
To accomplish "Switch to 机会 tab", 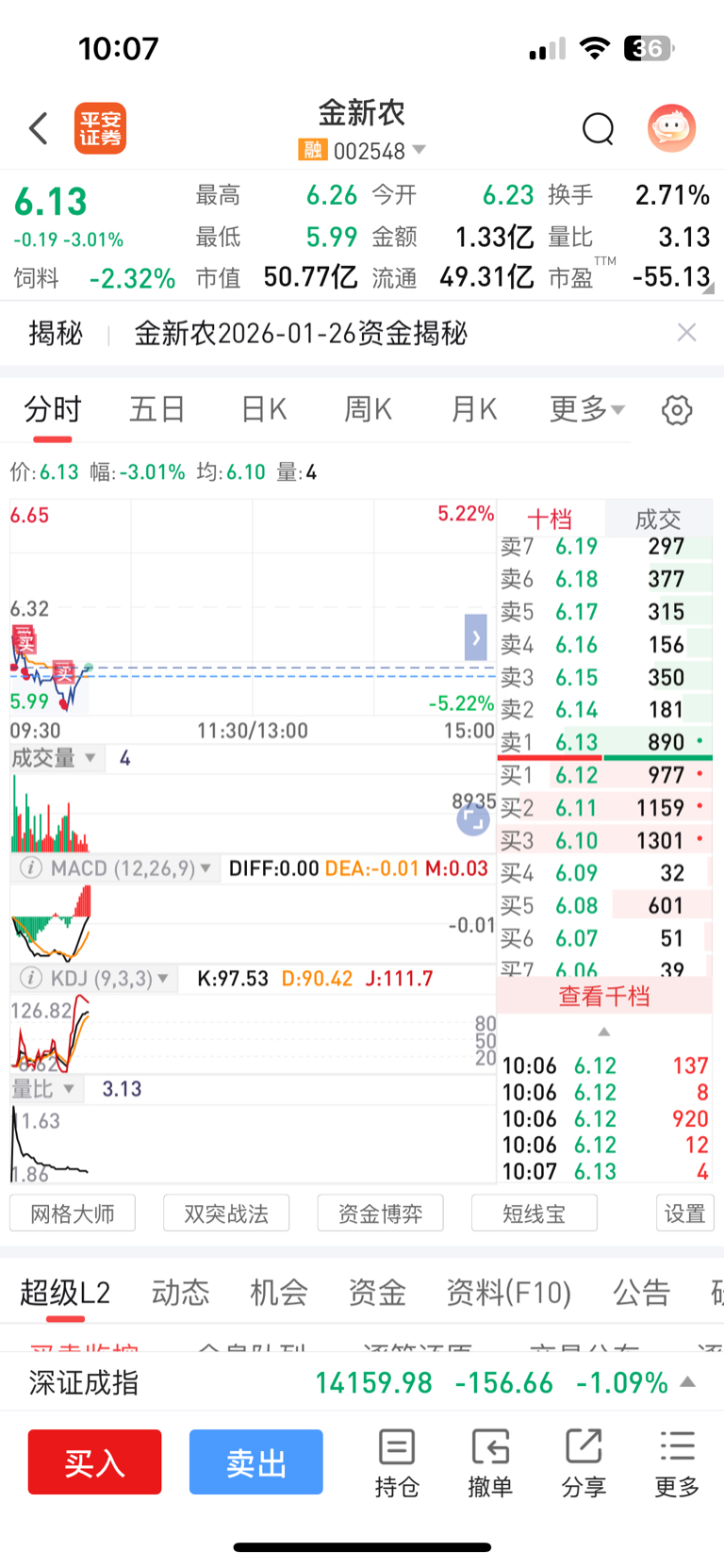I will pos(278,1293).
